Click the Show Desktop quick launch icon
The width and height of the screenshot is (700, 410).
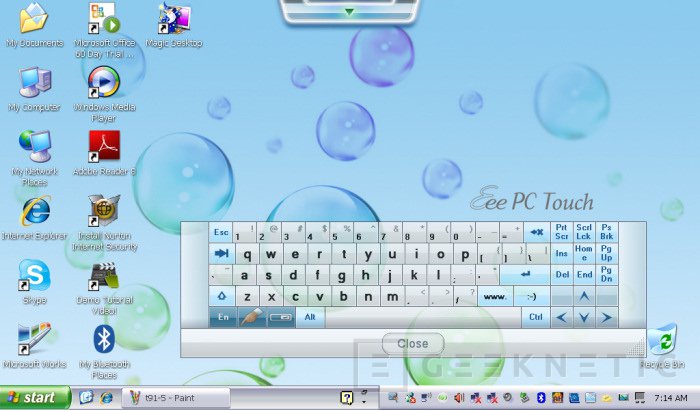[86, 397]
